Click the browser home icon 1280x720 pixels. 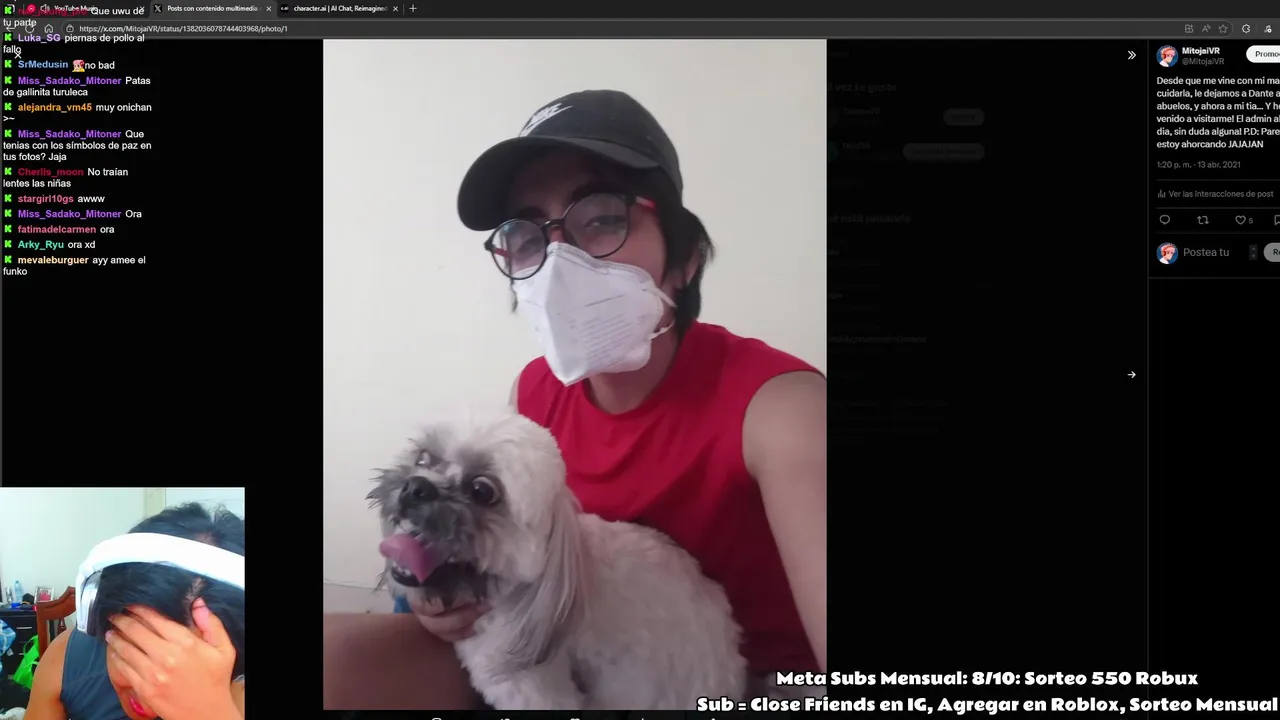tap(48, 29)
